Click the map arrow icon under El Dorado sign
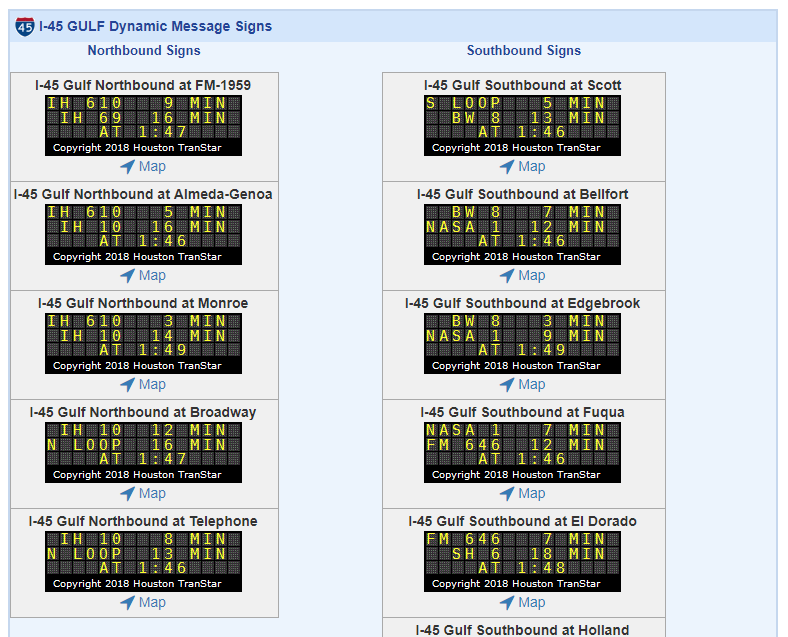 pyautogui.click(x=507, y=602)
